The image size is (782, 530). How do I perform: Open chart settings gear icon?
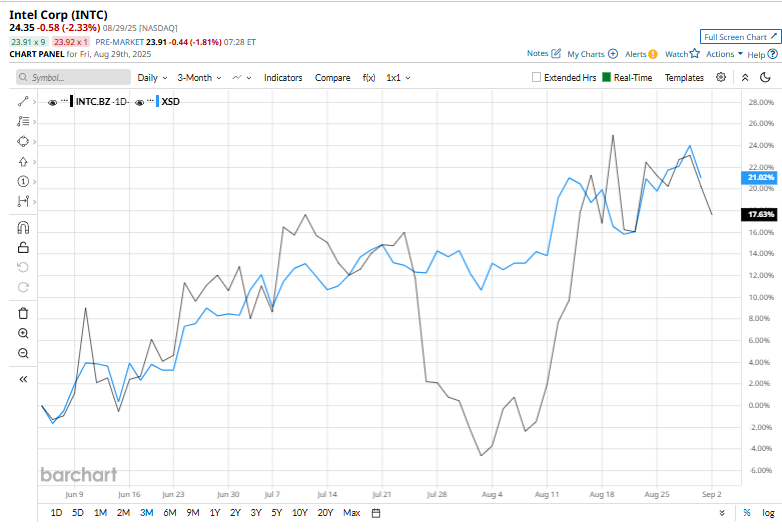point(721,77)
